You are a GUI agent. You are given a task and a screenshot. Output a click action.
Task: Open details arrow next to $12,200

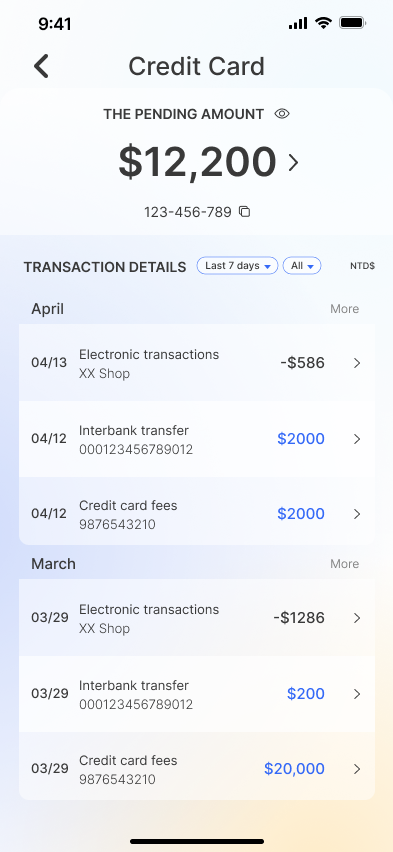click(x=294, y=162)
